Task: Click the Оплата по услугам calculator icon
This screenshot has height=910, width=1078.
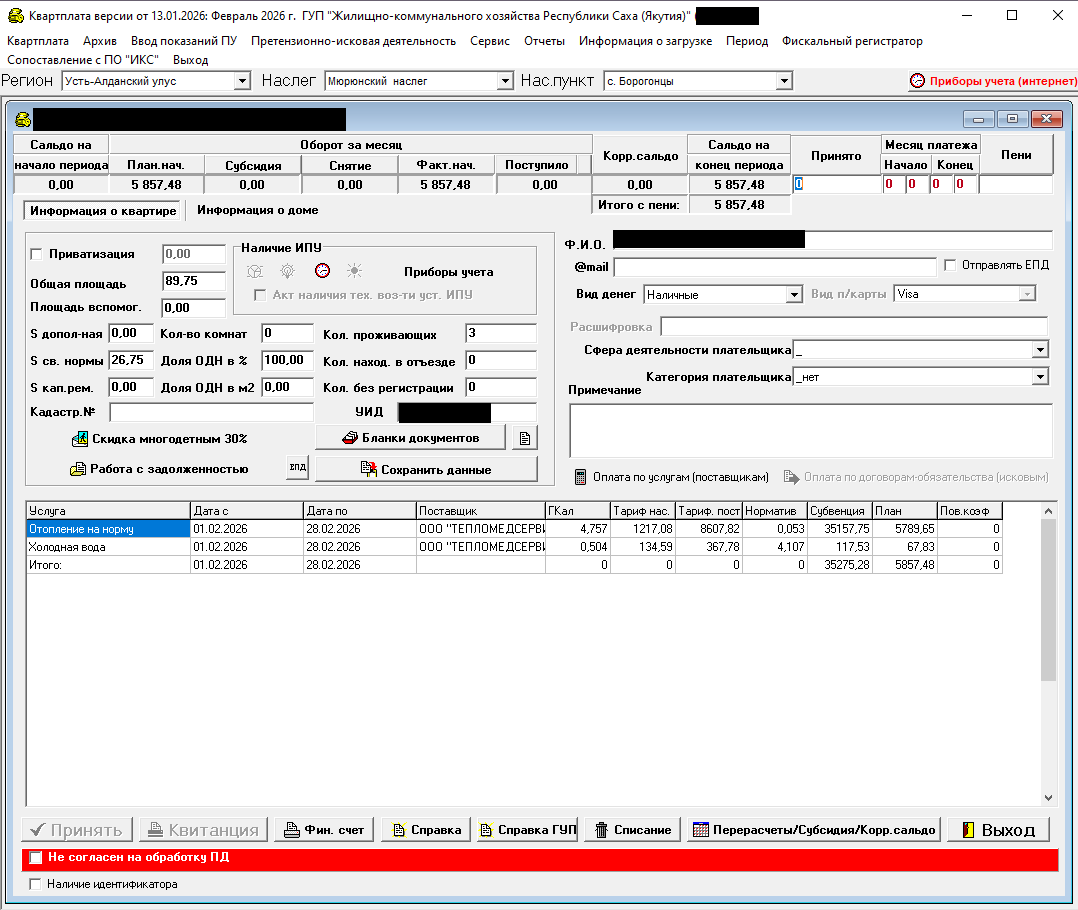Action: click(580, 477)
